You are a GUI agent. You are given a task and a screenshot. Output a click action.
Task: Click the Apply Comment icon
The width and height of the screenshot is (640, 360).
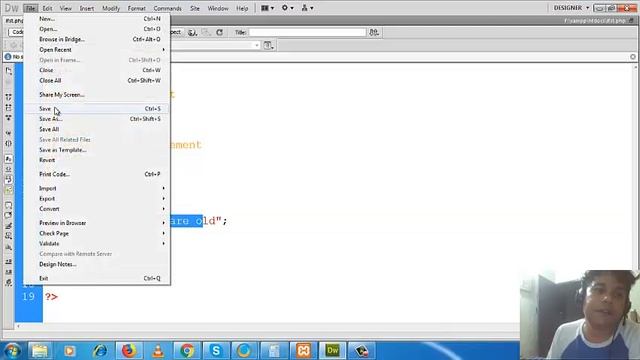(x=9, y=205)
